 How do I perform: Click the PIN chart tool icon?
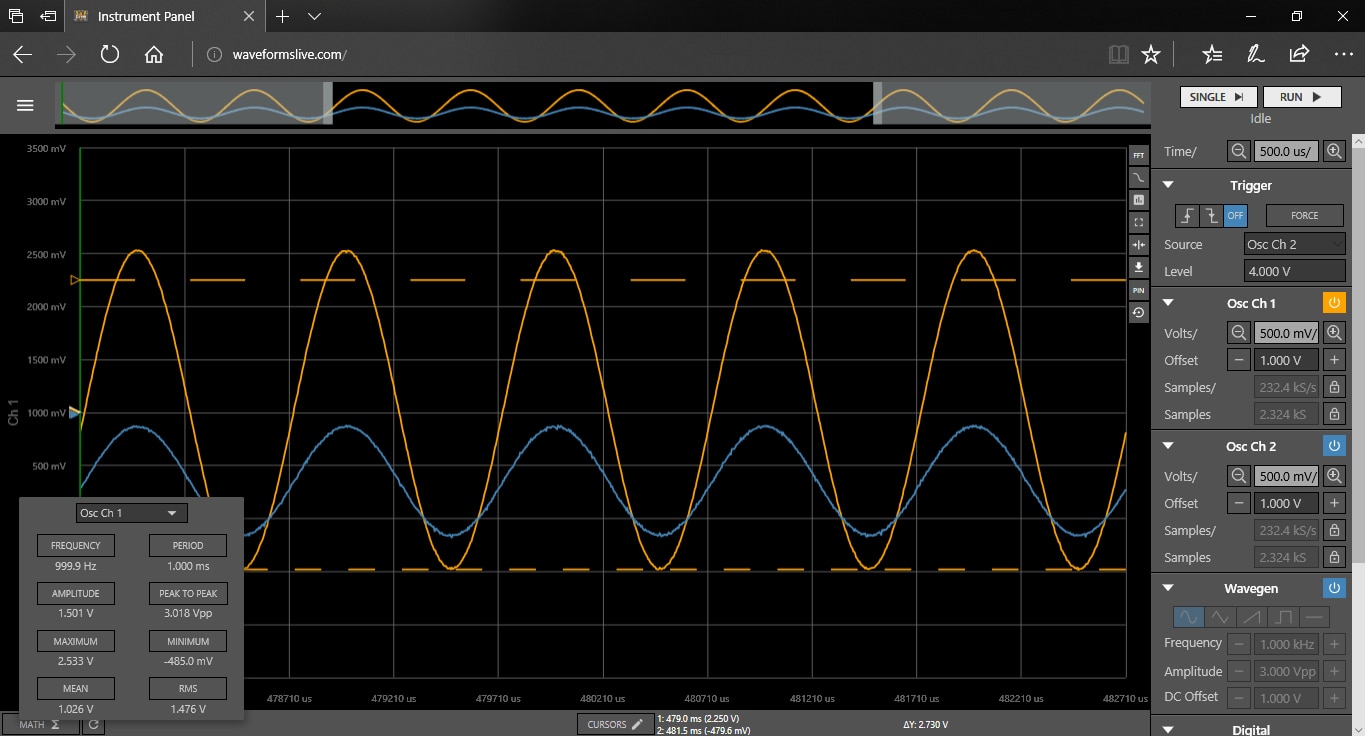(1138, 290)
